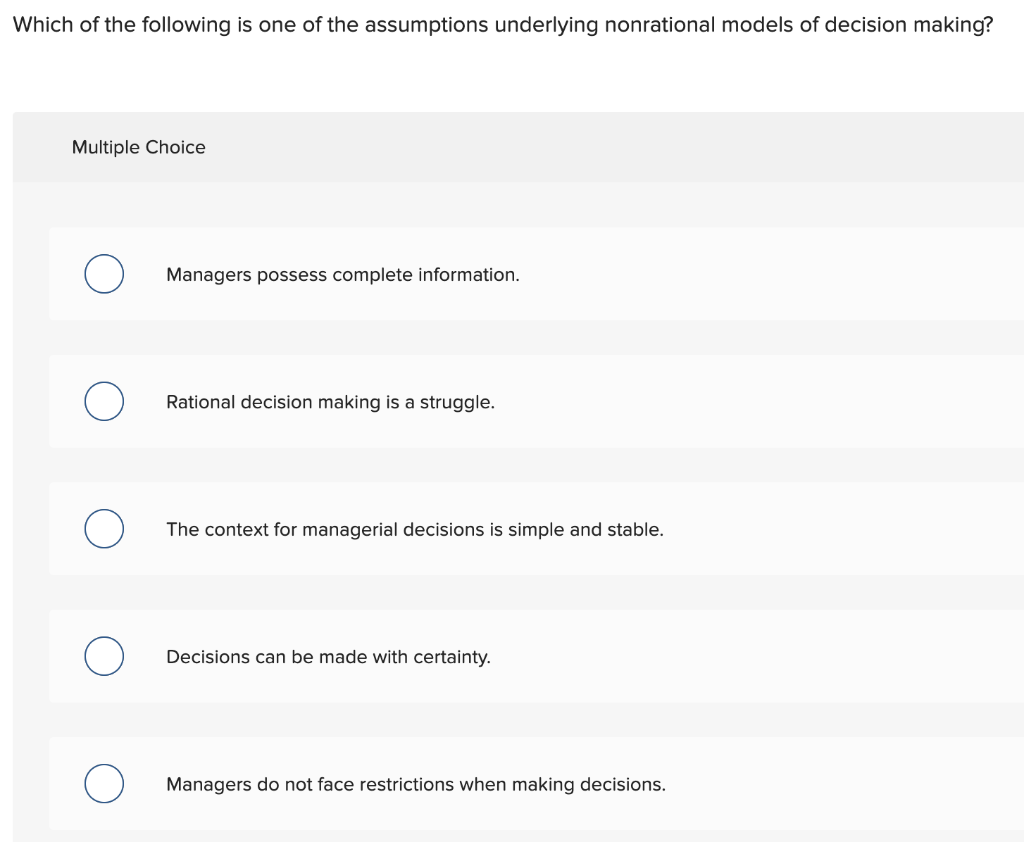Select the radio button for 'Rational decision making is a struggle'
The height and width of the screenshot is (842, 1024).
pyautogui.click(x=104, y=401)
